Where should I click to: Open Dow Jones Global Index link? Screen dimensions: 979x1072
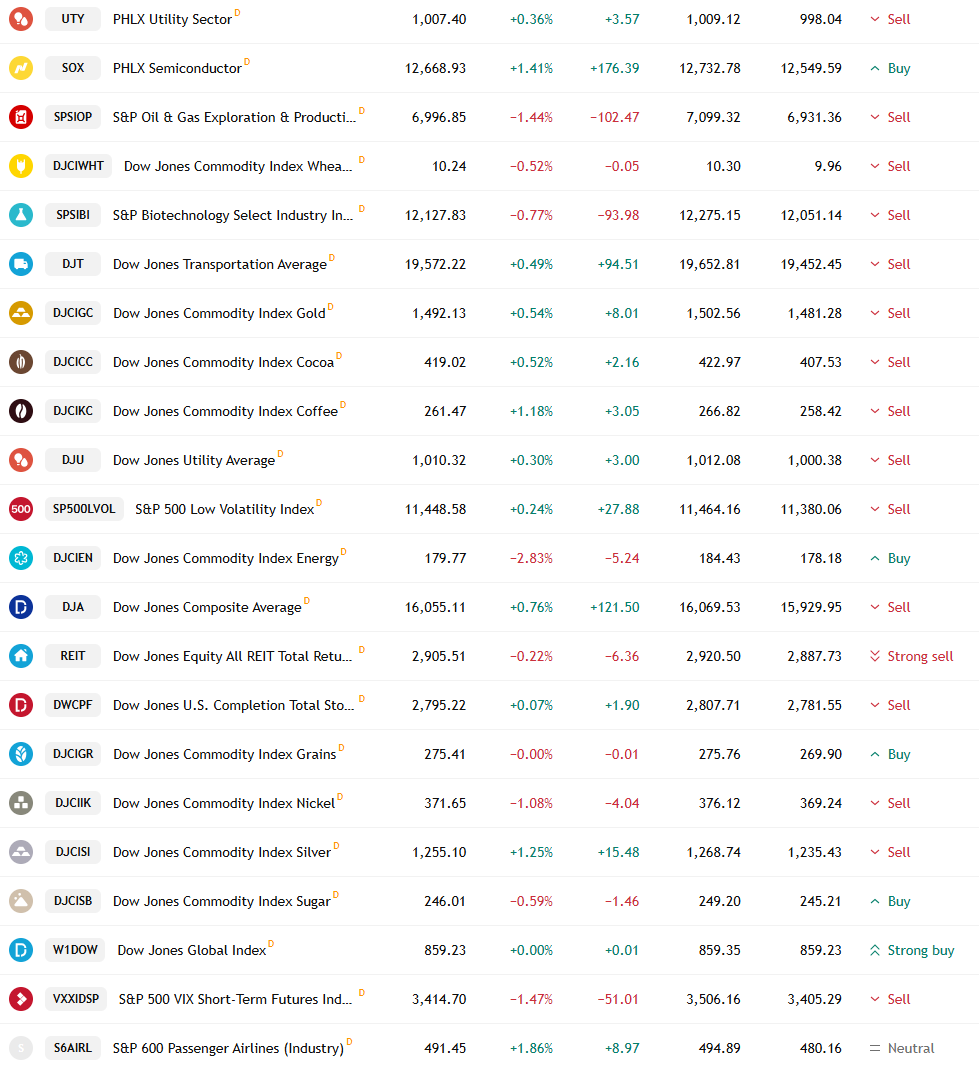pyautogui.click(x=191, y=950)
